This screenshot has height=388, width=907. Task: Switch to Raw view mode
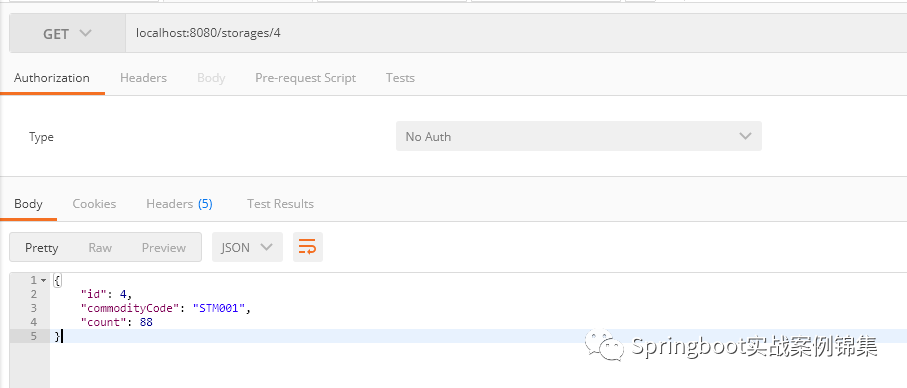[100, 247]
